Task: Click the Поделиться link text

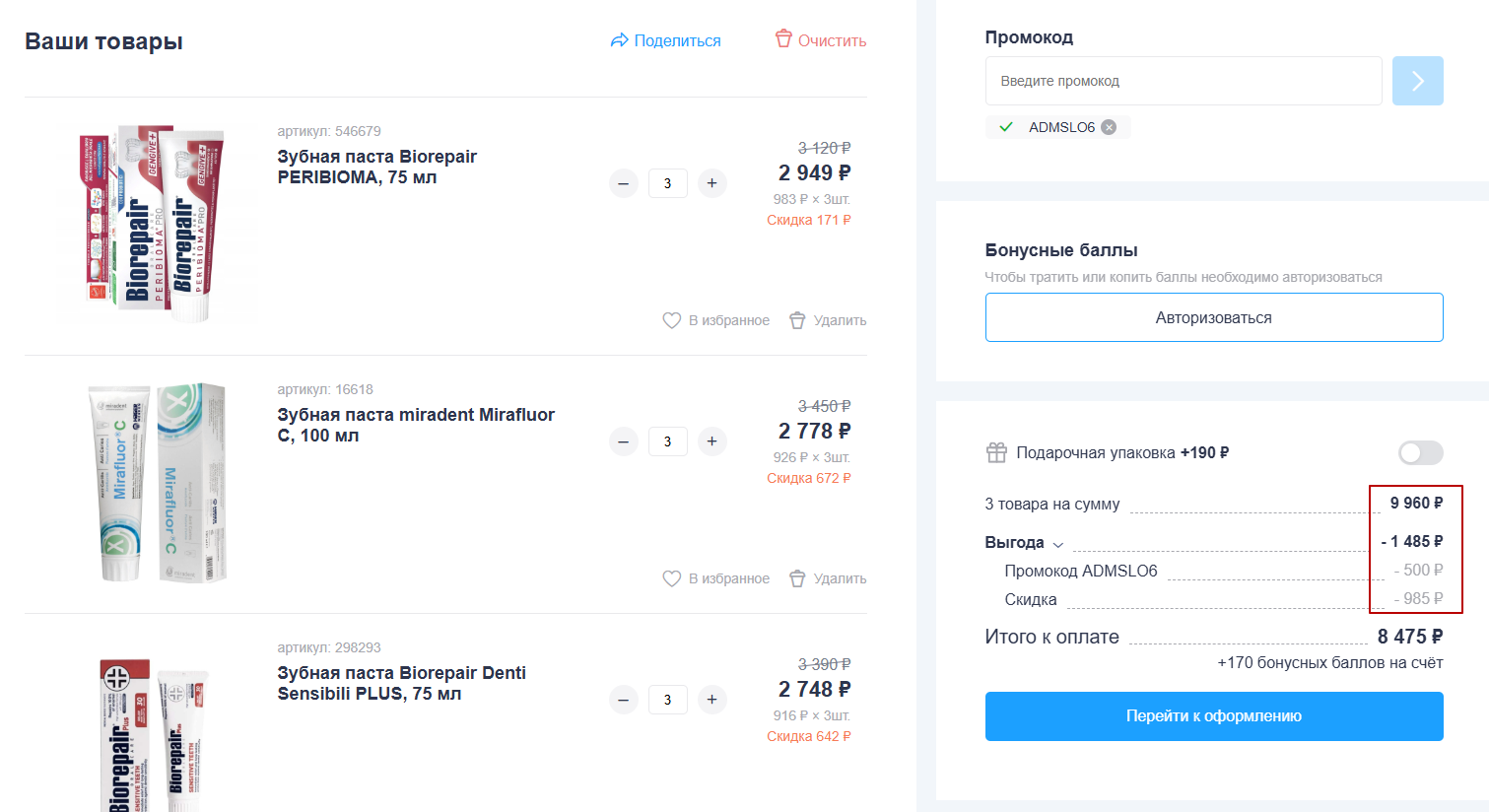Action: (677, 40)
